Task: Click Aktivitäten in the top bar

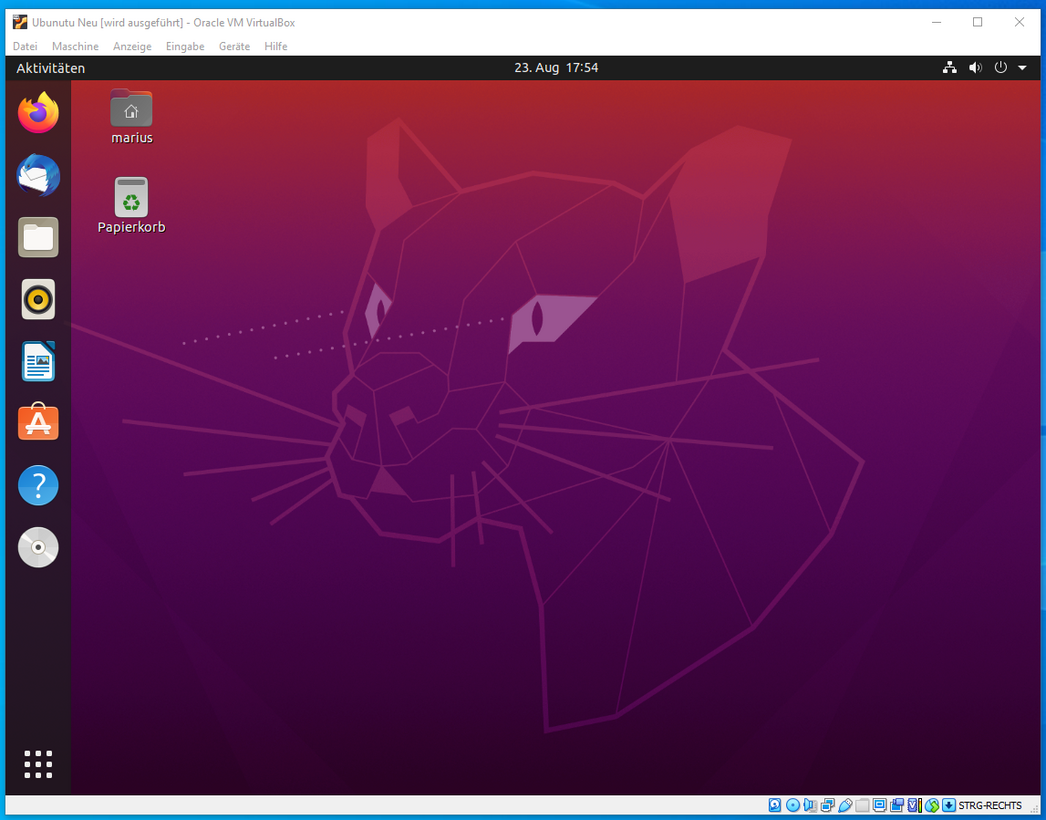Action: click(51, 68)
